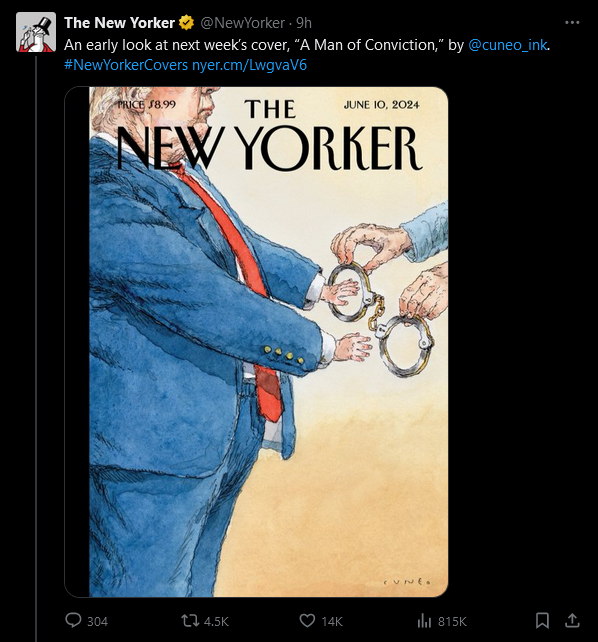
Task: Click the gold verified badge
Action: pos(187,23)
